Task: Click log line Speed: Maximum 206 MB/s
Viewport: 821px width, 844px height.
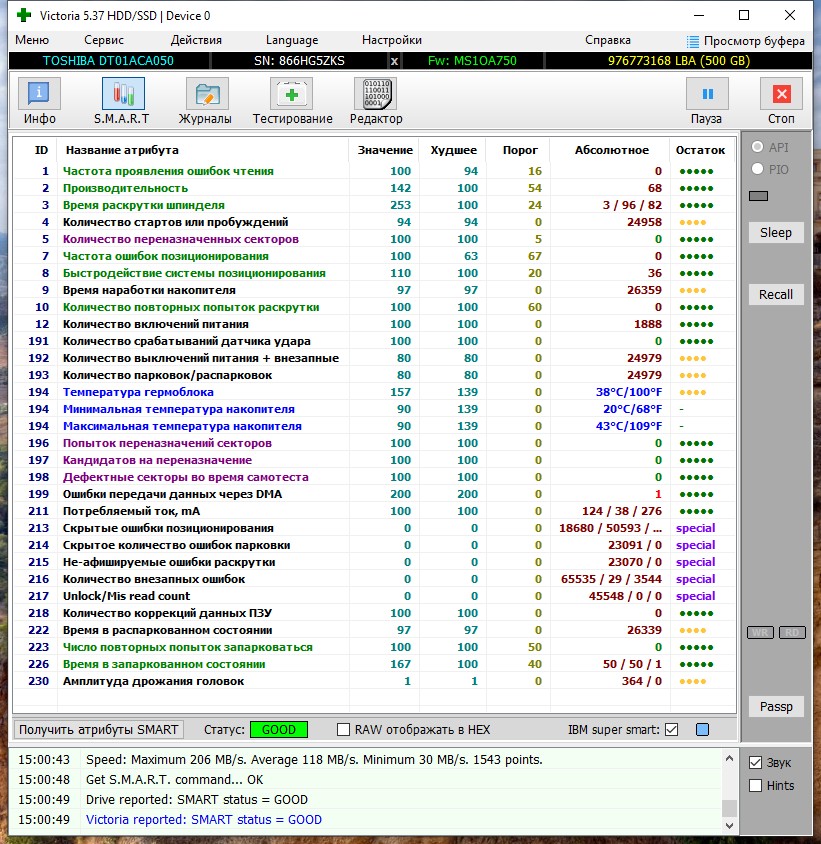Action: tap(314, 760)
